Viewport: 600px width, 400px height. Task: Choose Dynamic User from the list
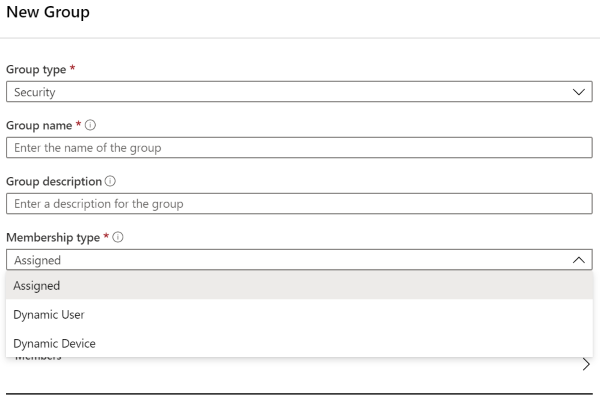coord(49,315)
